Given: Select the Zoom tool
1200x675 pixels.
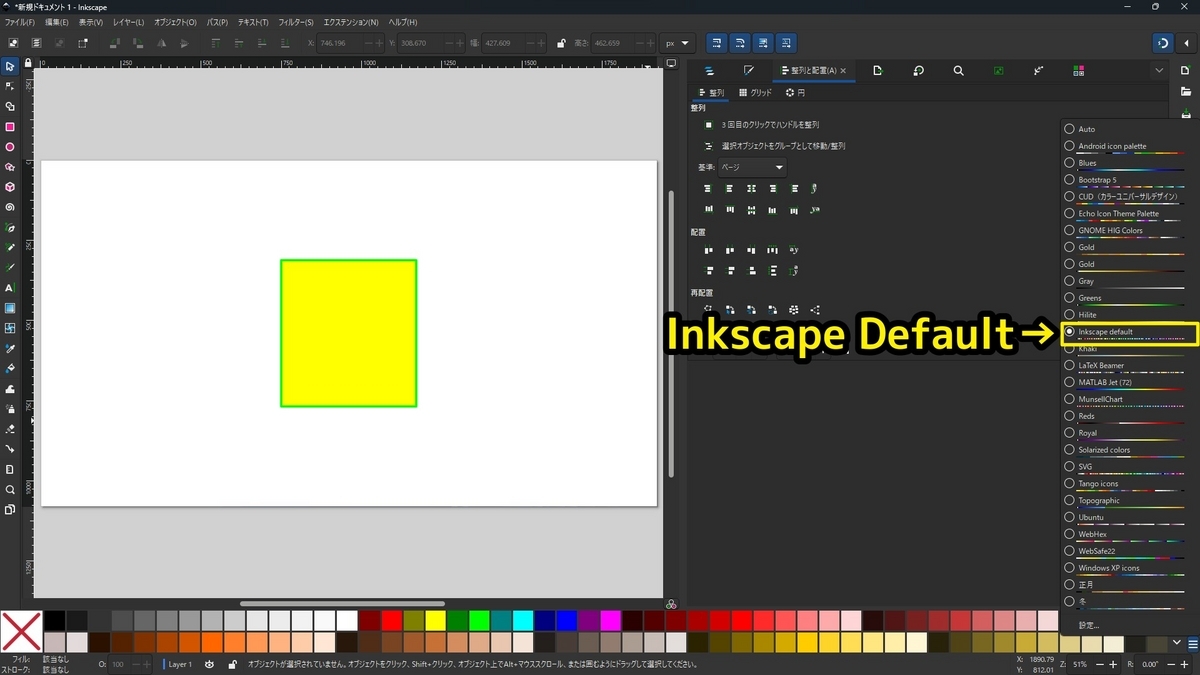Looking at the screenshot, I should [x=10, y=489].
